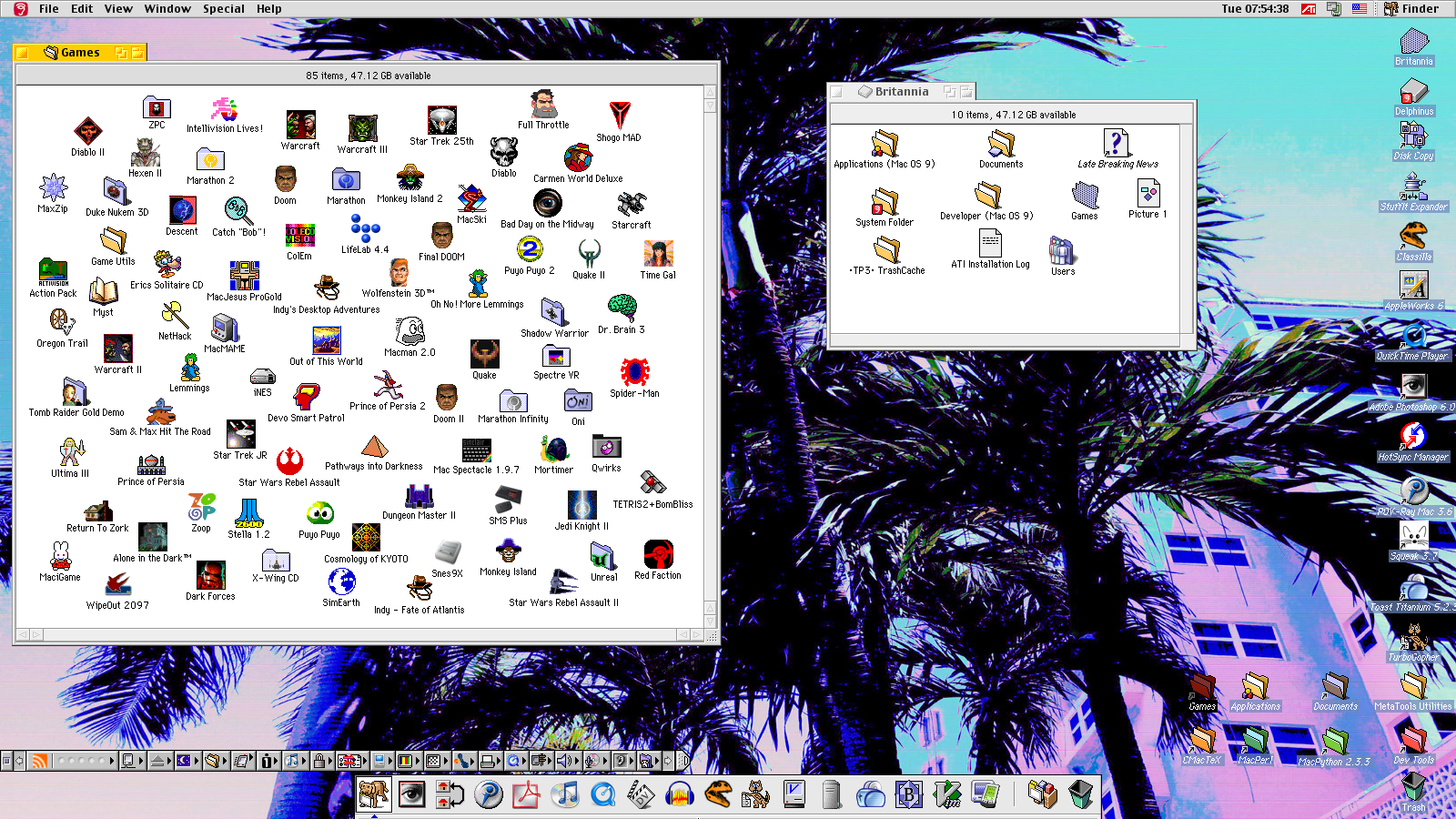Screen dimensions: 1456x819
Task: Click the Ultima III icon
Action: point(70,452)
